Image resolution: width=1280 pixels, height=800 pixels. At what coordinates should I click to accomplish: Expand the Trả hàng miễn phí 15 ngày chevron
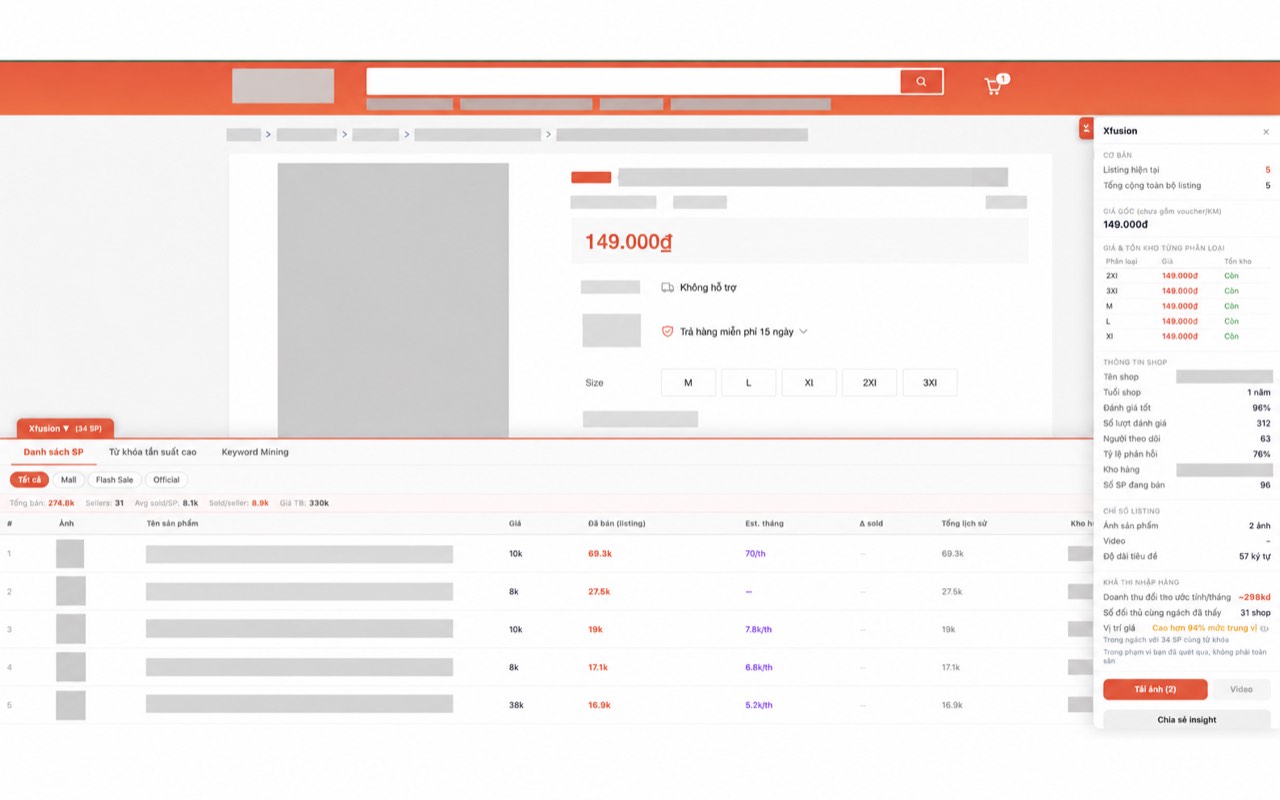click(802, 332)
